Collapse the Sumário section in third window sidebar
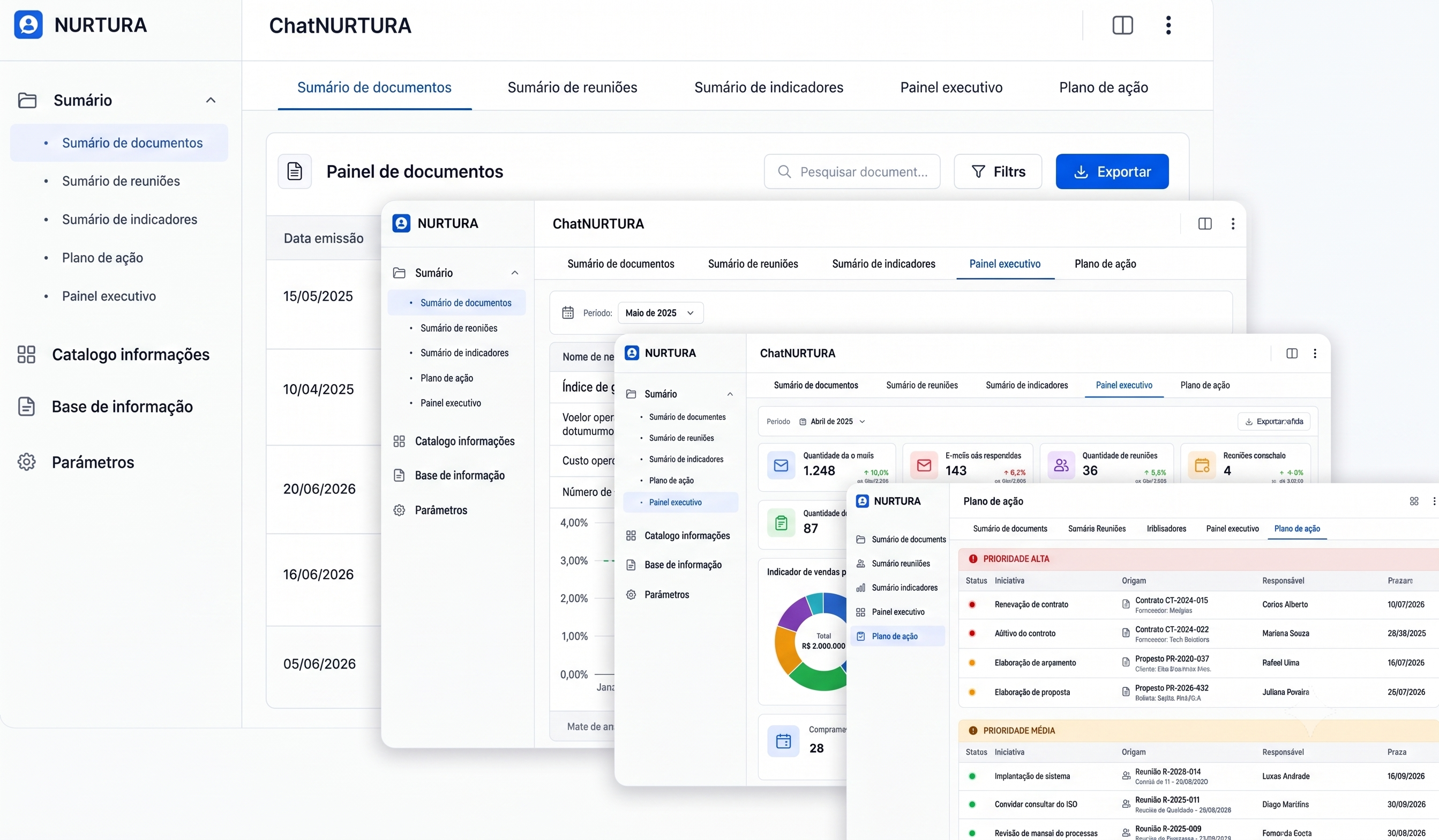Viewport: 1439px width, 840px height. pyautogui.click(x=730, y=395)
